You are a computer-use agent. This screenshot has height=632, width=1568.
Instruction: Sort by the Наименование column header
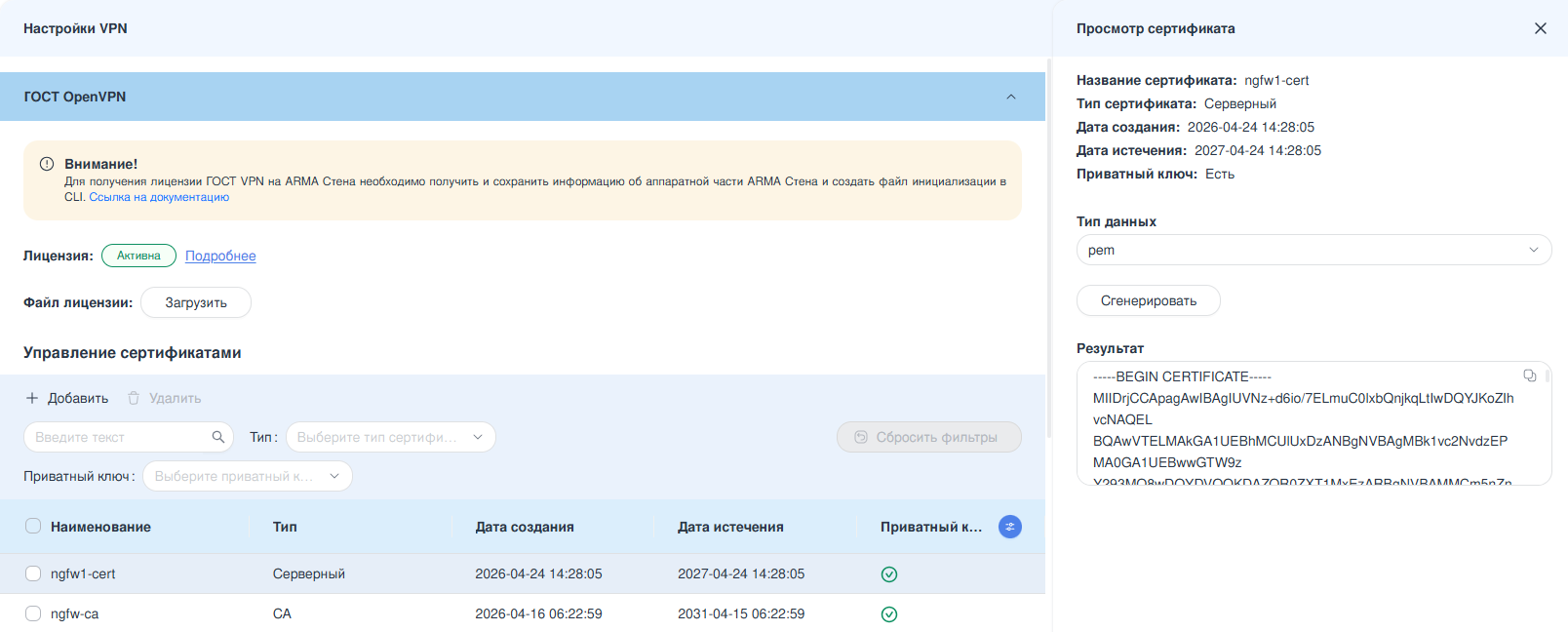tap(100, 527)
